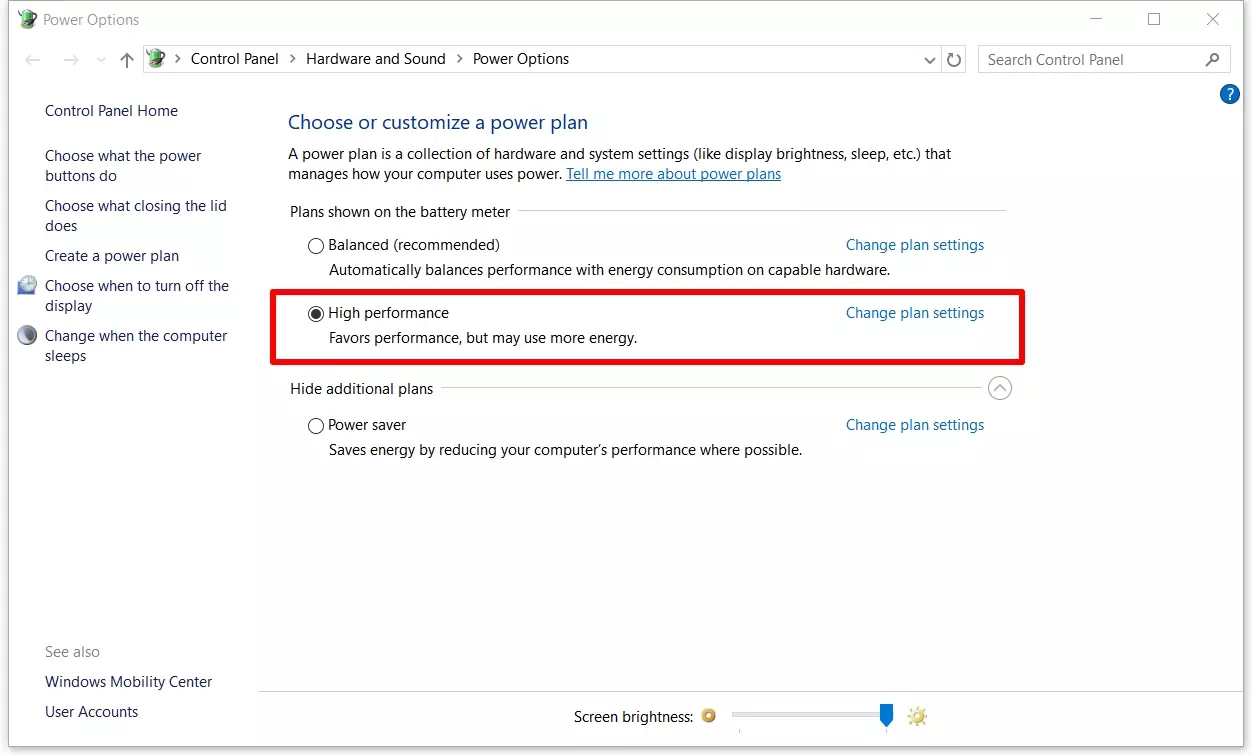Open Change plan settings for Power saver
The height and width of the screenshot is (755, 1252).
pyautogui.click(x=914, y=425)
